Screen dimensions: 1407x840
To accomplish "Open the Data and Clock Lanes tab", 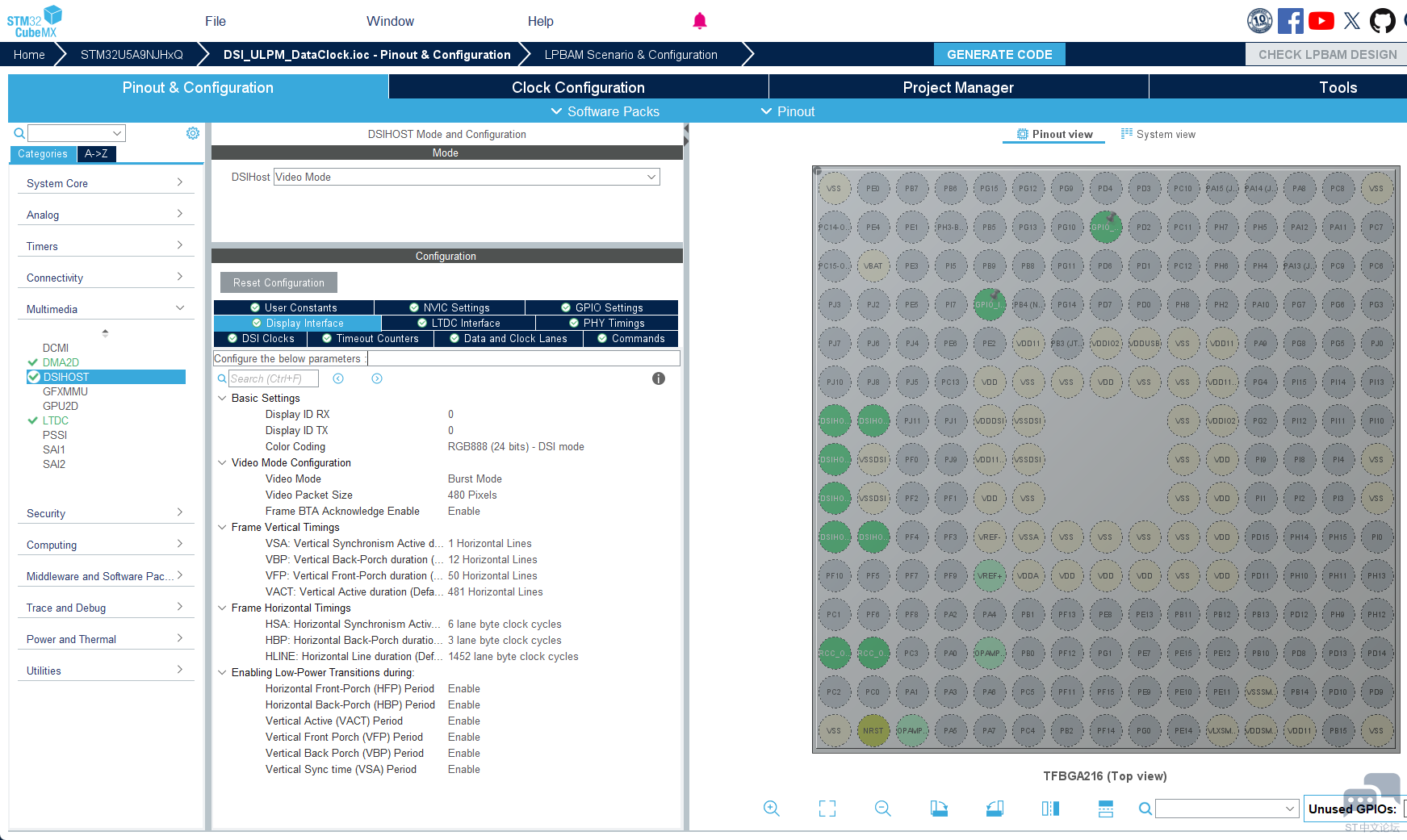I will 509,339.
